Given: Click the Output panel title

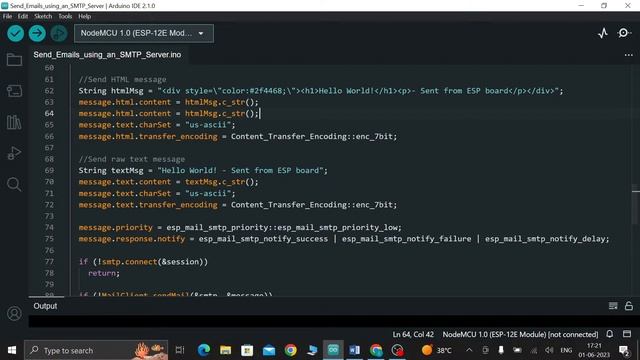Looking at the screenshot, I should 45,306.
